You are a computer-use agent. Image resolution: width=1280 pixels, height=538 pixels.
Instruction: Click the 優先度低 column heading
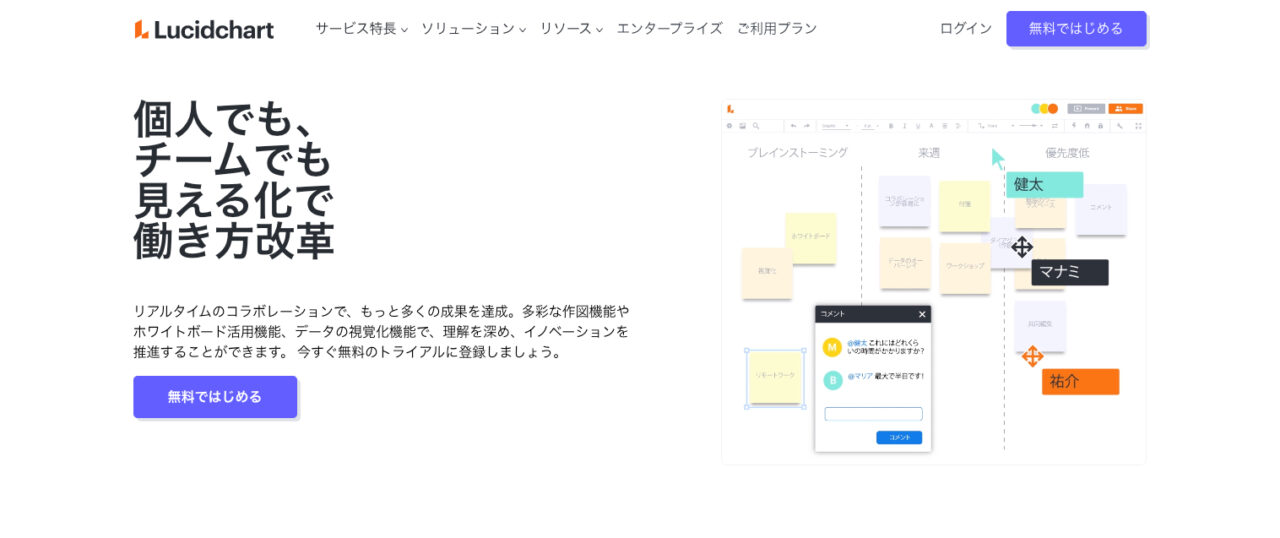coord(1067,153)
